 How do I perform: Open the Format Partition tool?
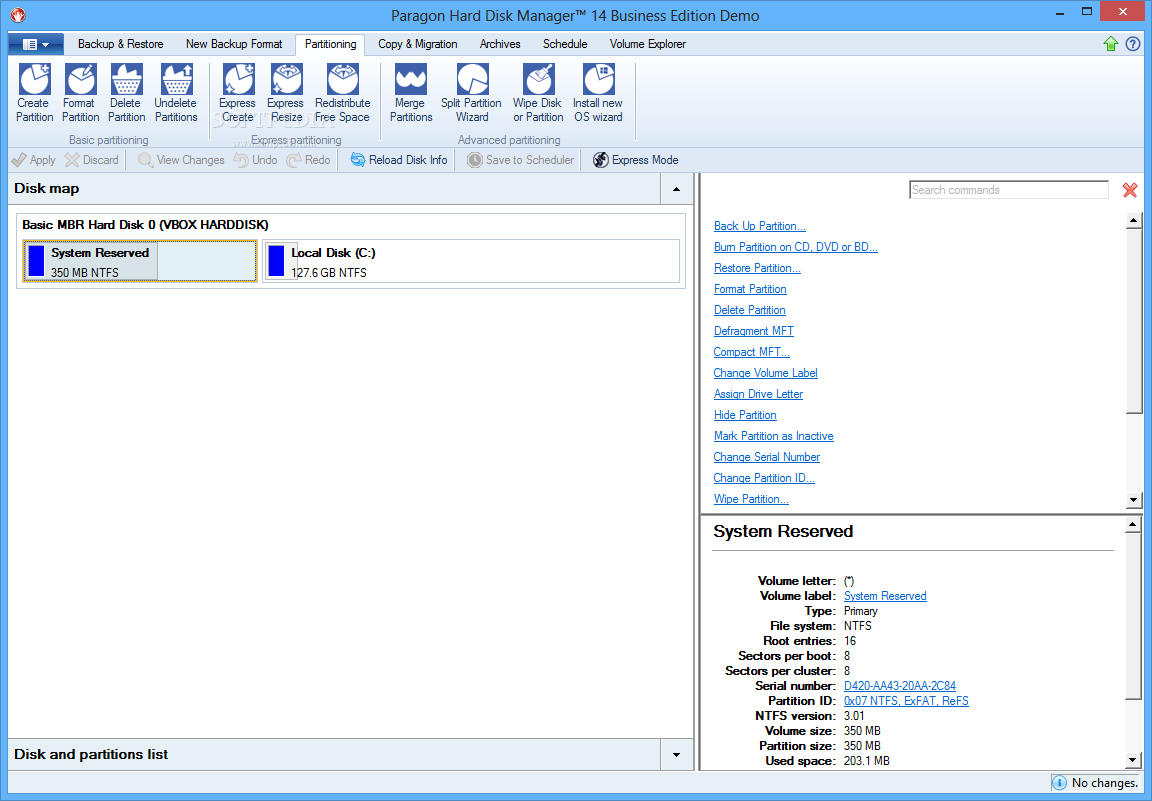(x=80, y=93)
